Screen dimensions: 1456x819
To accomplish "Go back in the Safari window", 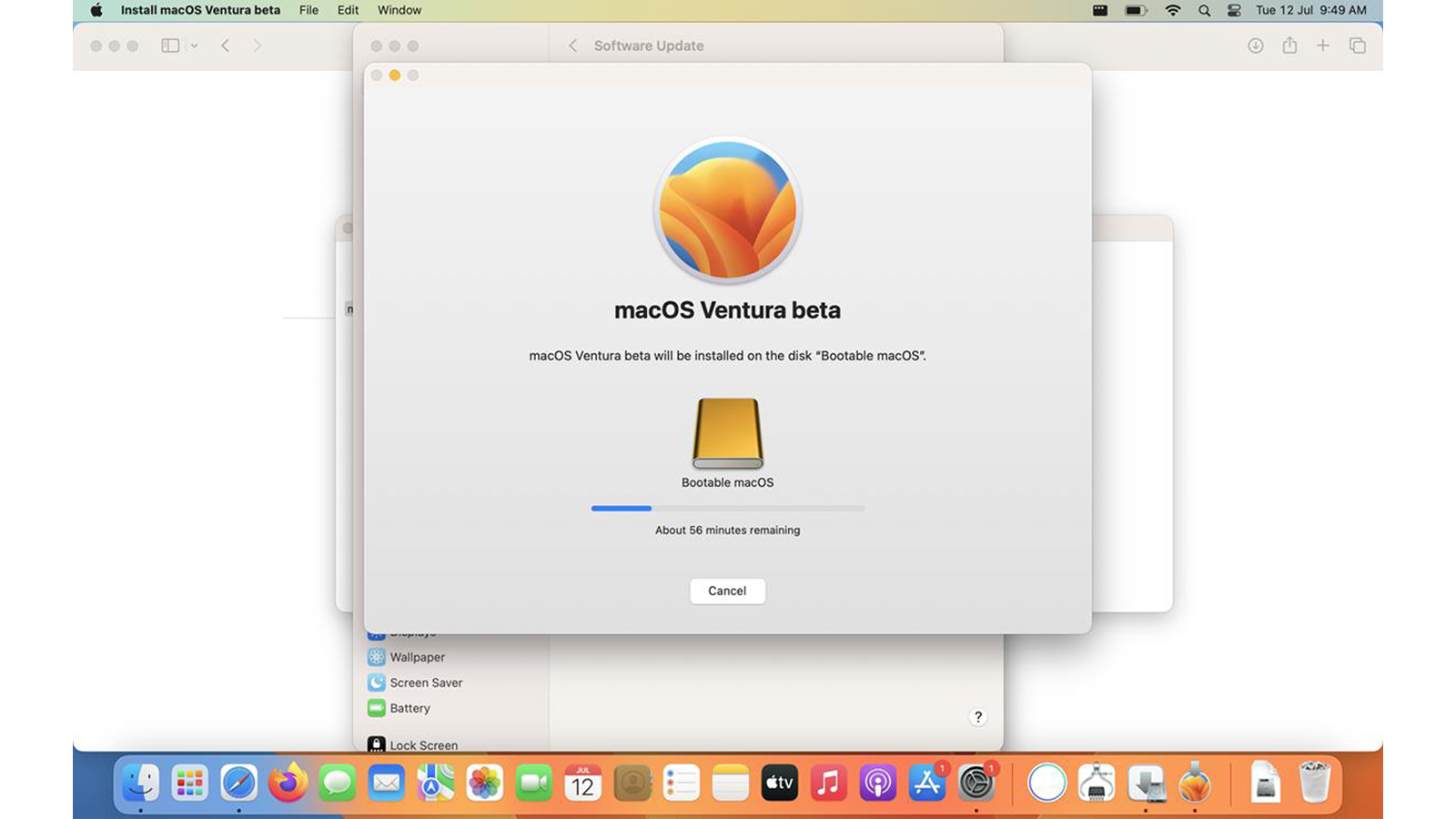I will 226,45.
